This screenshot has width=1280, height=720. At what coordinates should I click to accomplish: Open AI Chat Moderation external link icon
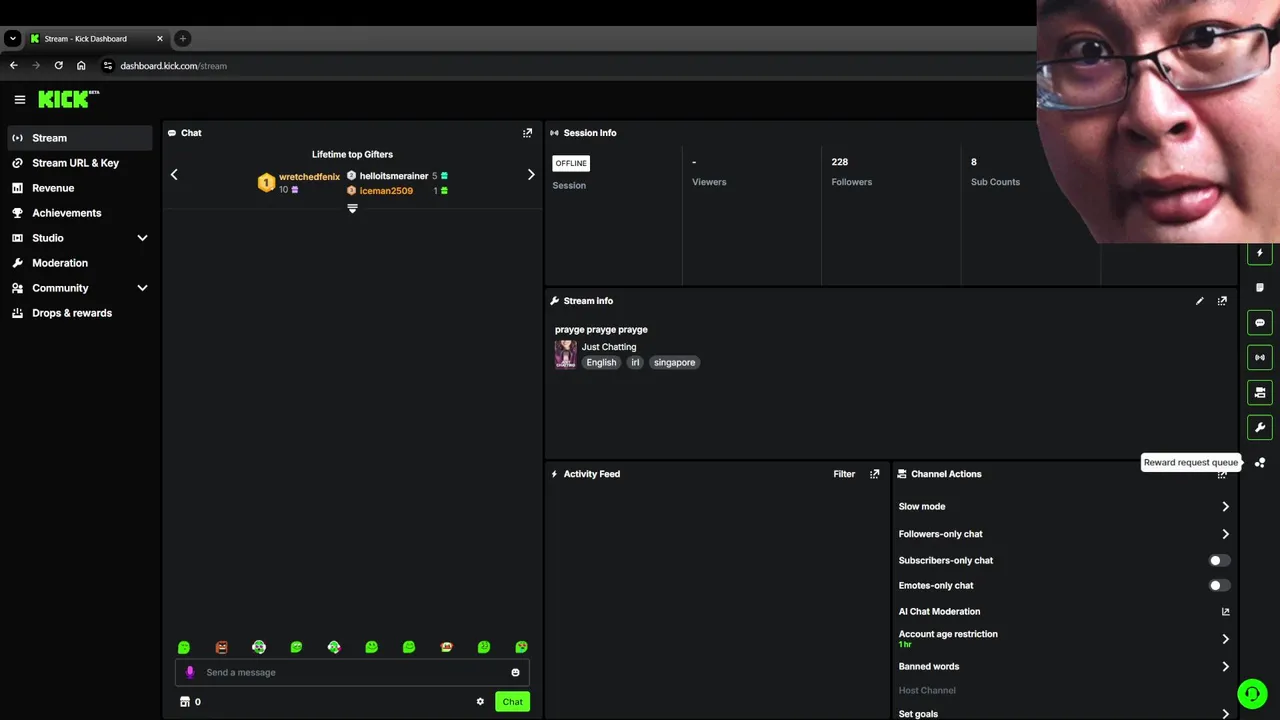pos(1225,612)
